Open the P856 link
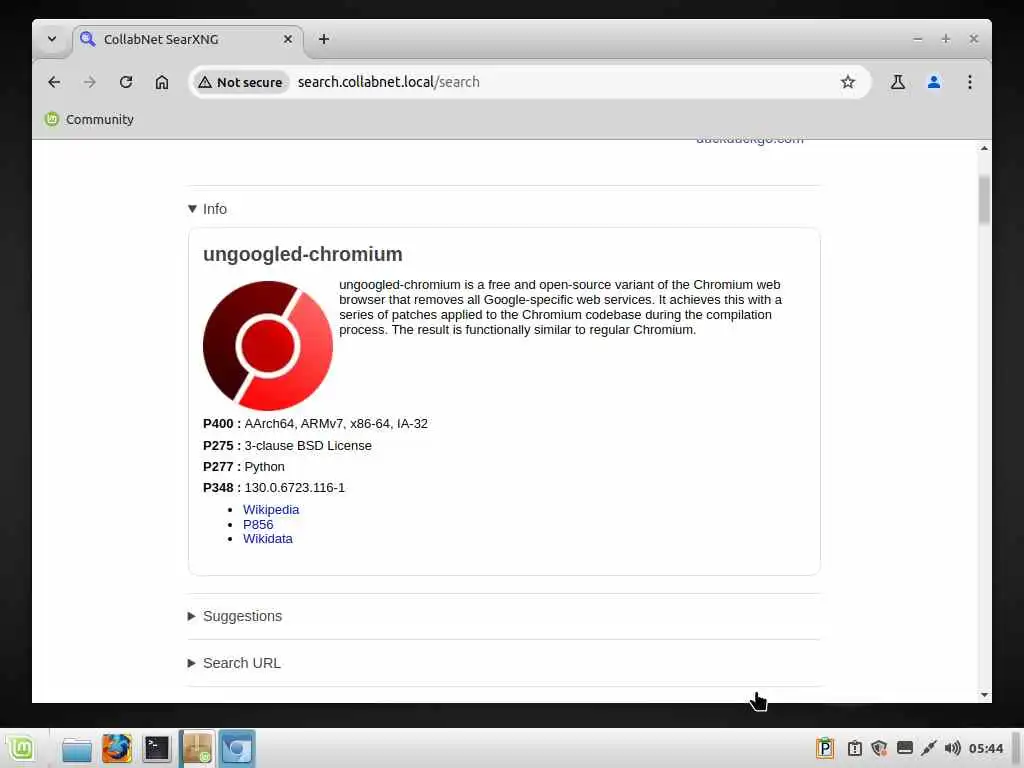This screenshot has width=1024, height=768. pyautogui.click(x=258, y=524)
